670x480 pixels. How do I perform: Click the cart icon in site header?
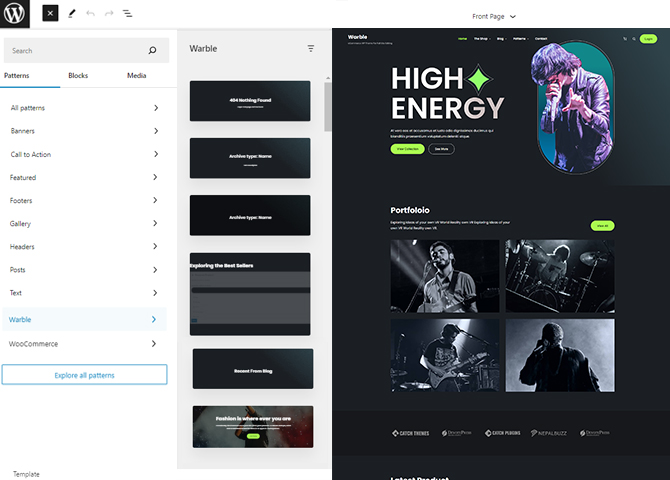625,39
